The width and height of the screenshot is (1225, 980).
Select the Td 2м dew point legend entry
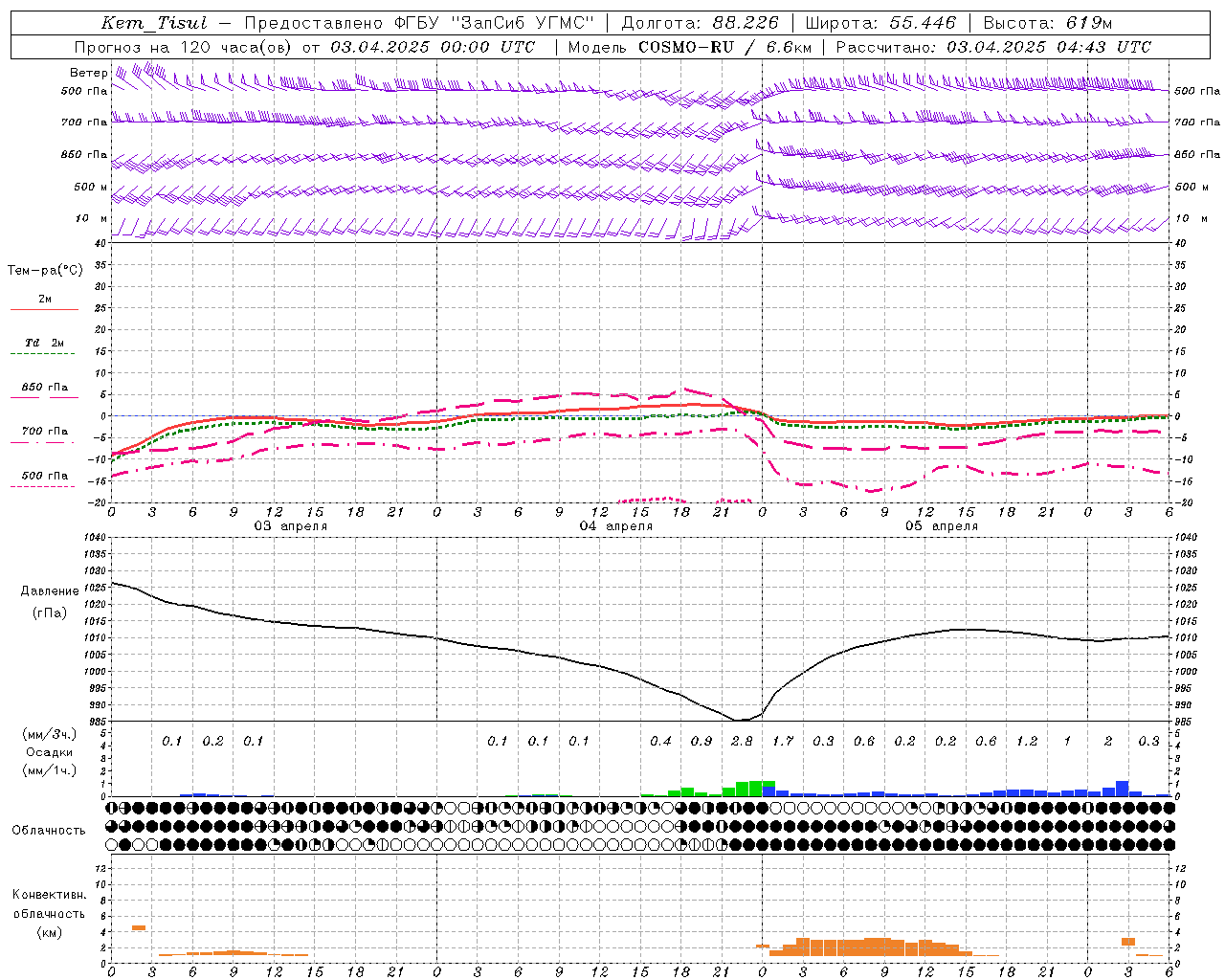[44, 343]
